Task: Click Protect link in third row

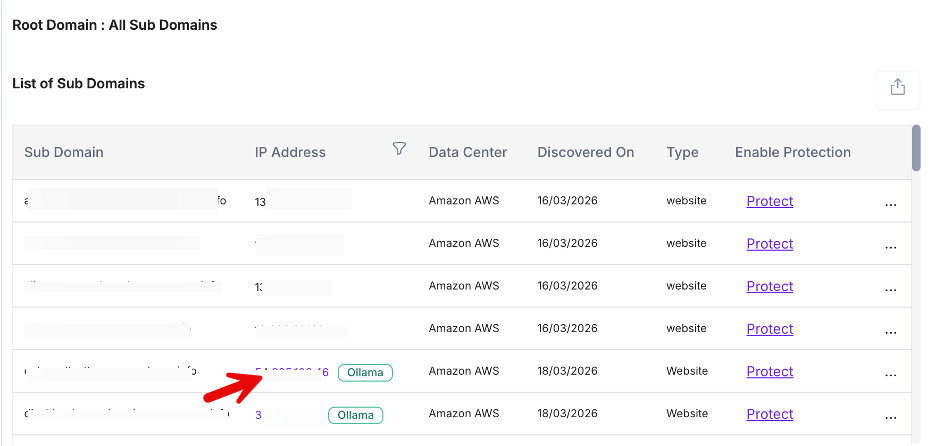Action: (769, 286)
